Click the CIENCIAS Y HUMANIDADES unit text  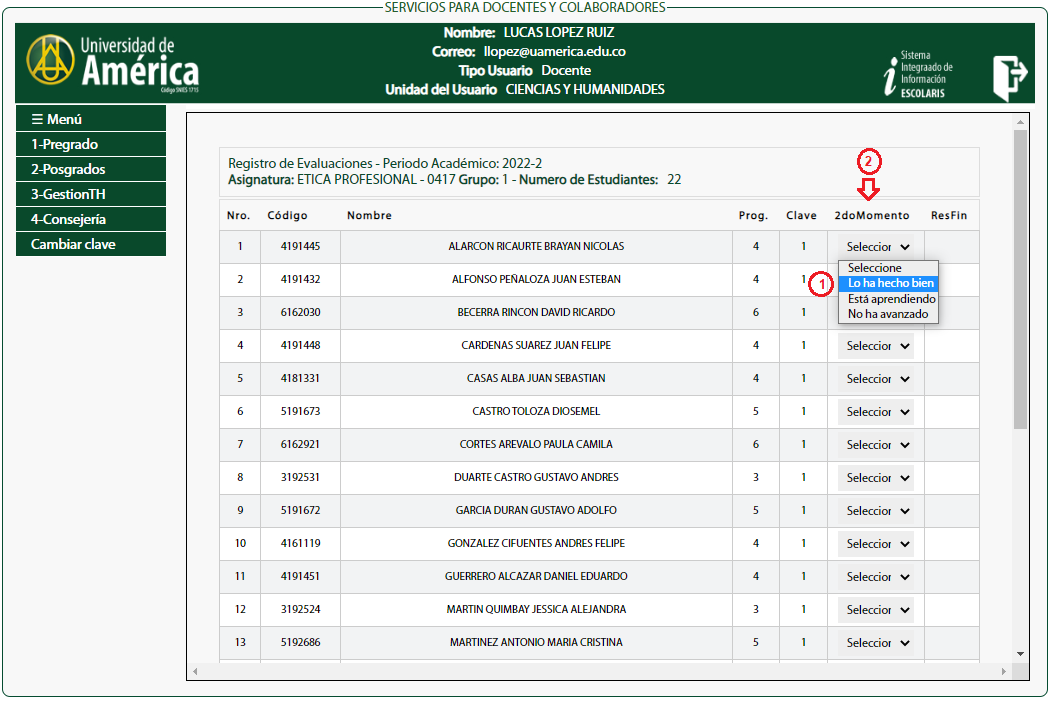point(584,89)
